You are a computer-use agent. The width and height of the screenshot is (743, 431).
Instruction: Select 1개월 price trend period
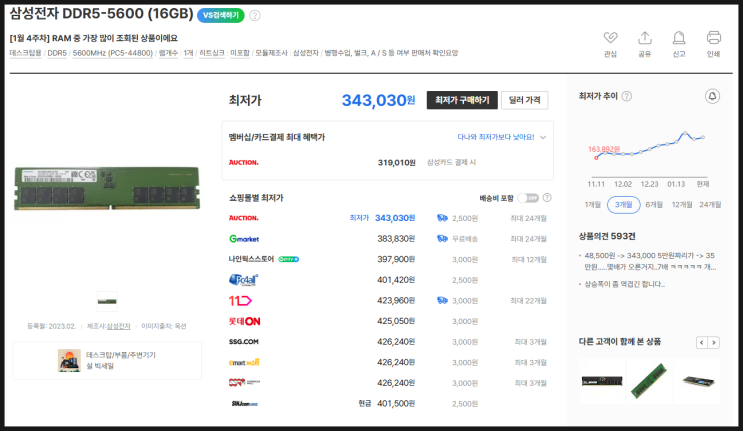click(x=593, y=205)
